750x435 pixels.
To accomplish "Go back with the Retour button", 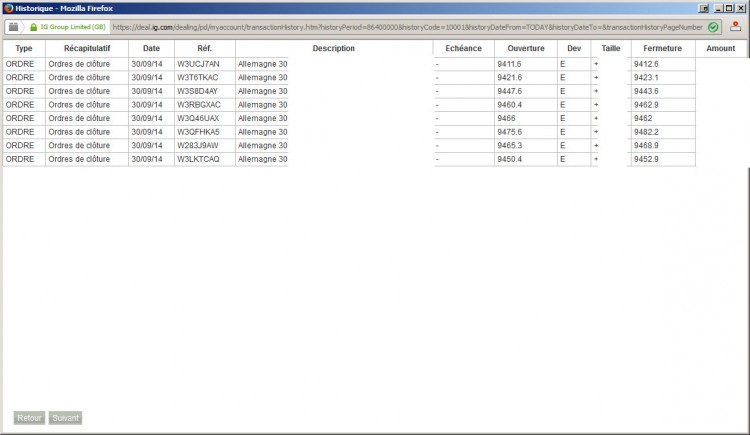I will (29, 418).
